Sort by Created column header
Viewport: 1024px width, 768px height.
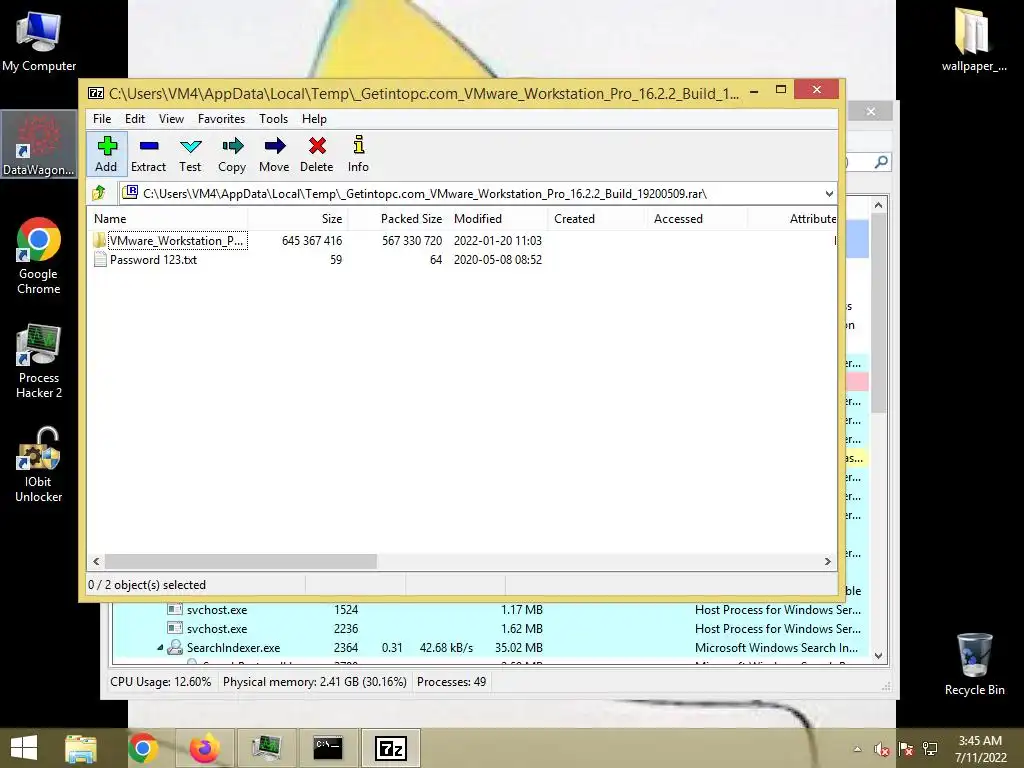tap(597, 219)
